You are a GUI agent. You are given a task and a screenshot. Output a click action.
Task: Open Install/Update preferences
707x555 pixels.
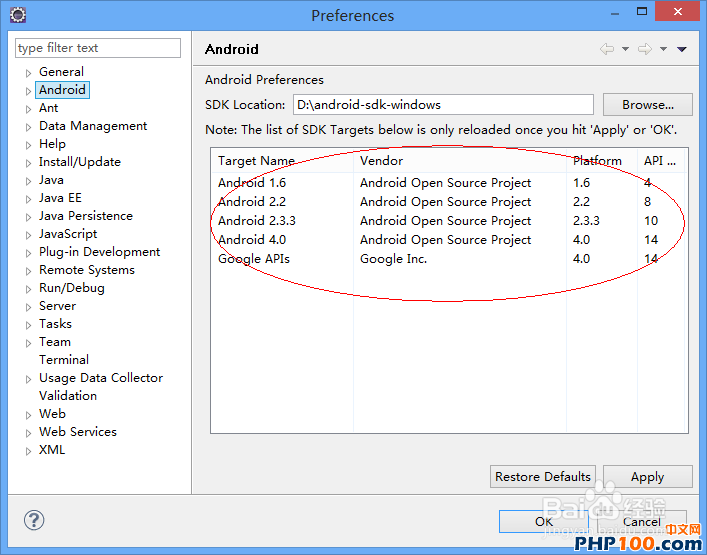(x=80, y=162)
